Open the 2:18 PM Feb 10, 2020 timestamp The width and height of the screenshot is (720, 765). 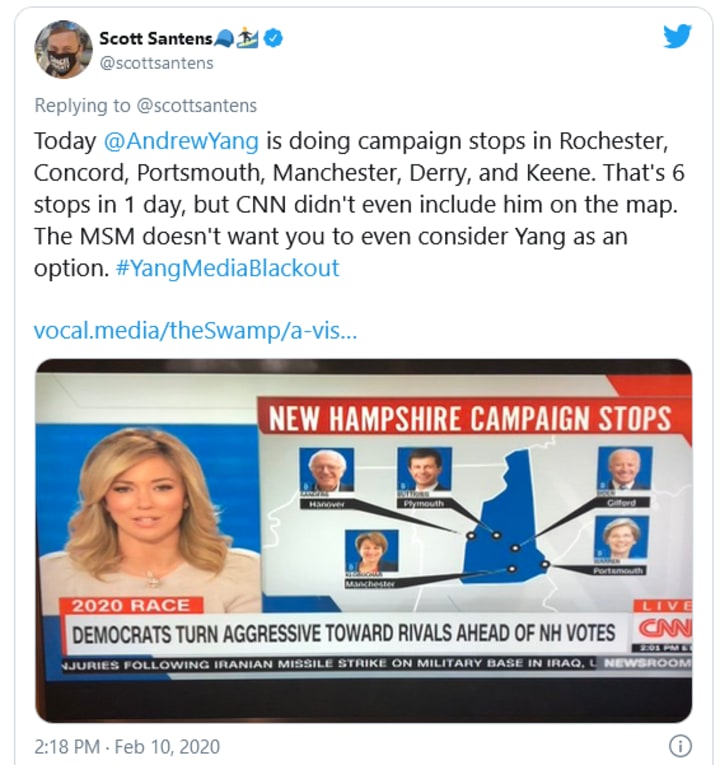coord(127,746)
